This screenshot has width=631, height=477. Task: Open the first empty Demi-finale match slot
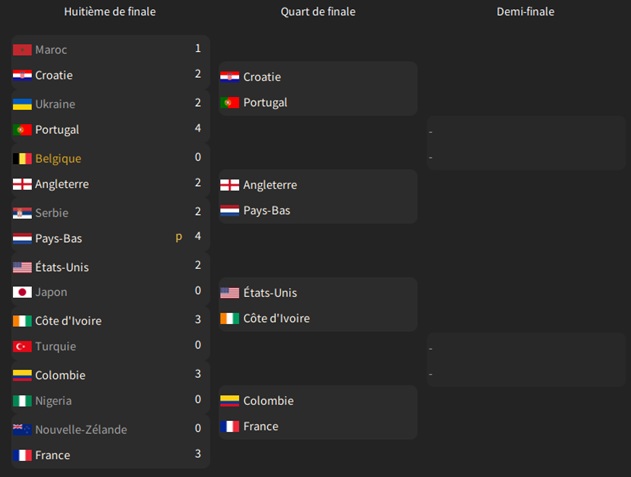pos(526,143)
